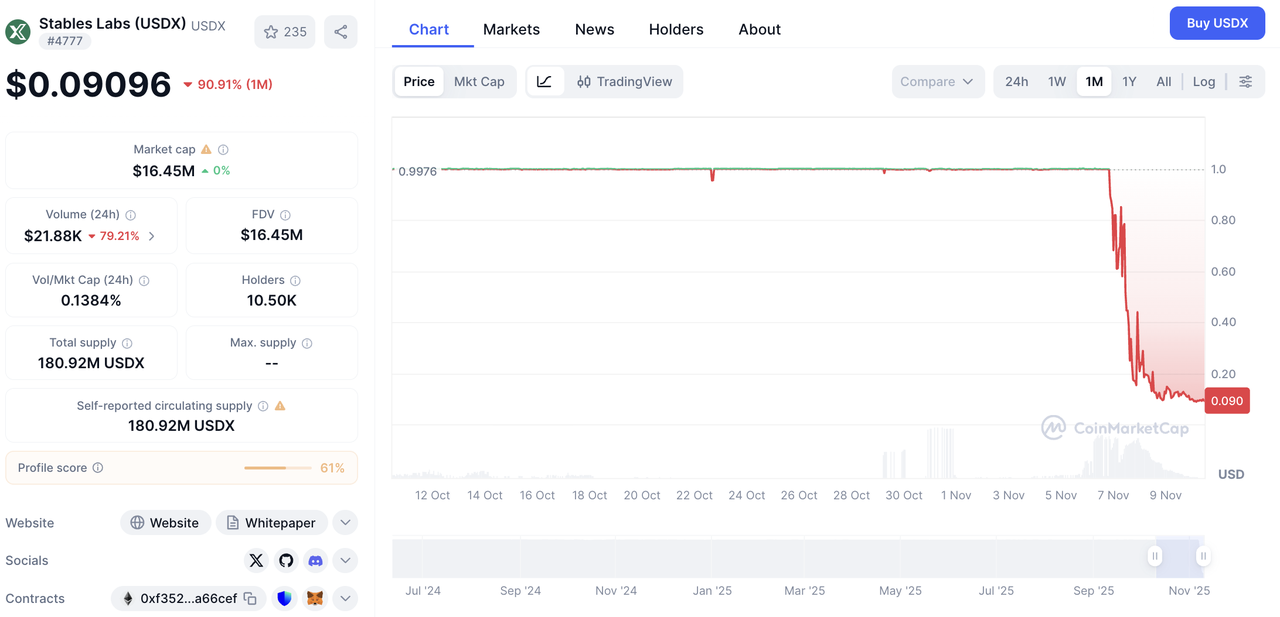Open the Holders tab
This screenshot has height=617, width=1280.
coord(676,30)
